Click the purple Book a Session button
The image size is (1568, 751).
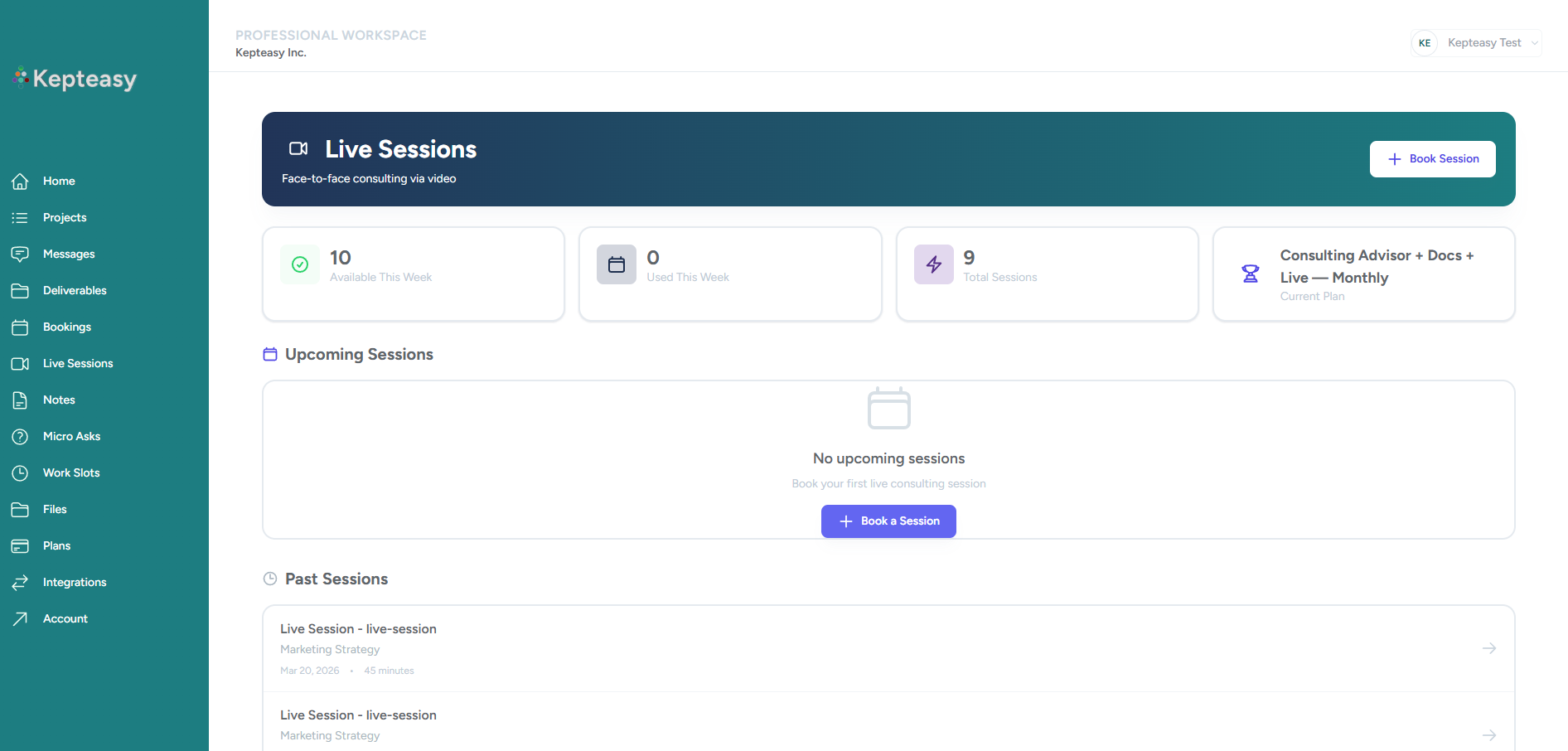coord(888,521)
